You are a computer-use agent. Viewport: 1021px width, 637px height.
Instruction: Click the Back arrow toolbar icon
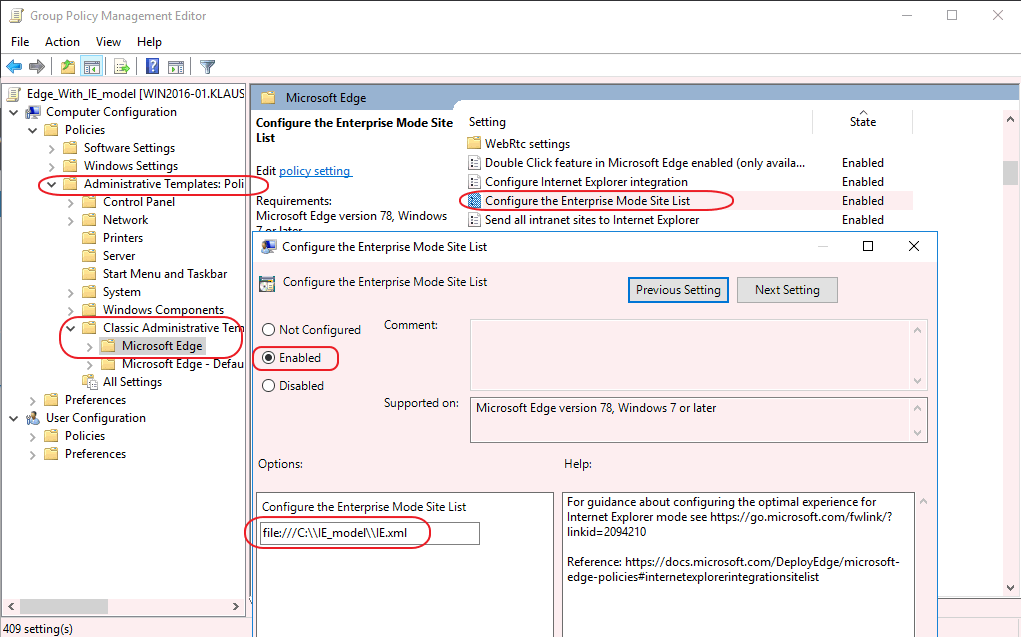pos(14,67)
